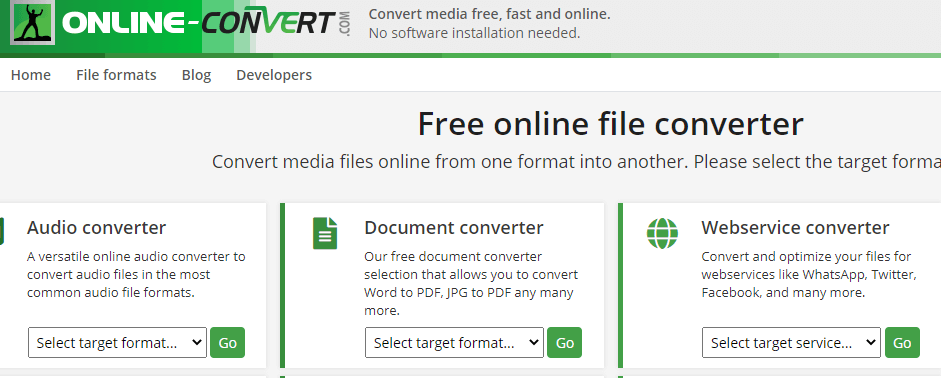The height and width of the screenshot is (378, 941).
Task: Open the File formats menu item
Action: coord(116,75)
